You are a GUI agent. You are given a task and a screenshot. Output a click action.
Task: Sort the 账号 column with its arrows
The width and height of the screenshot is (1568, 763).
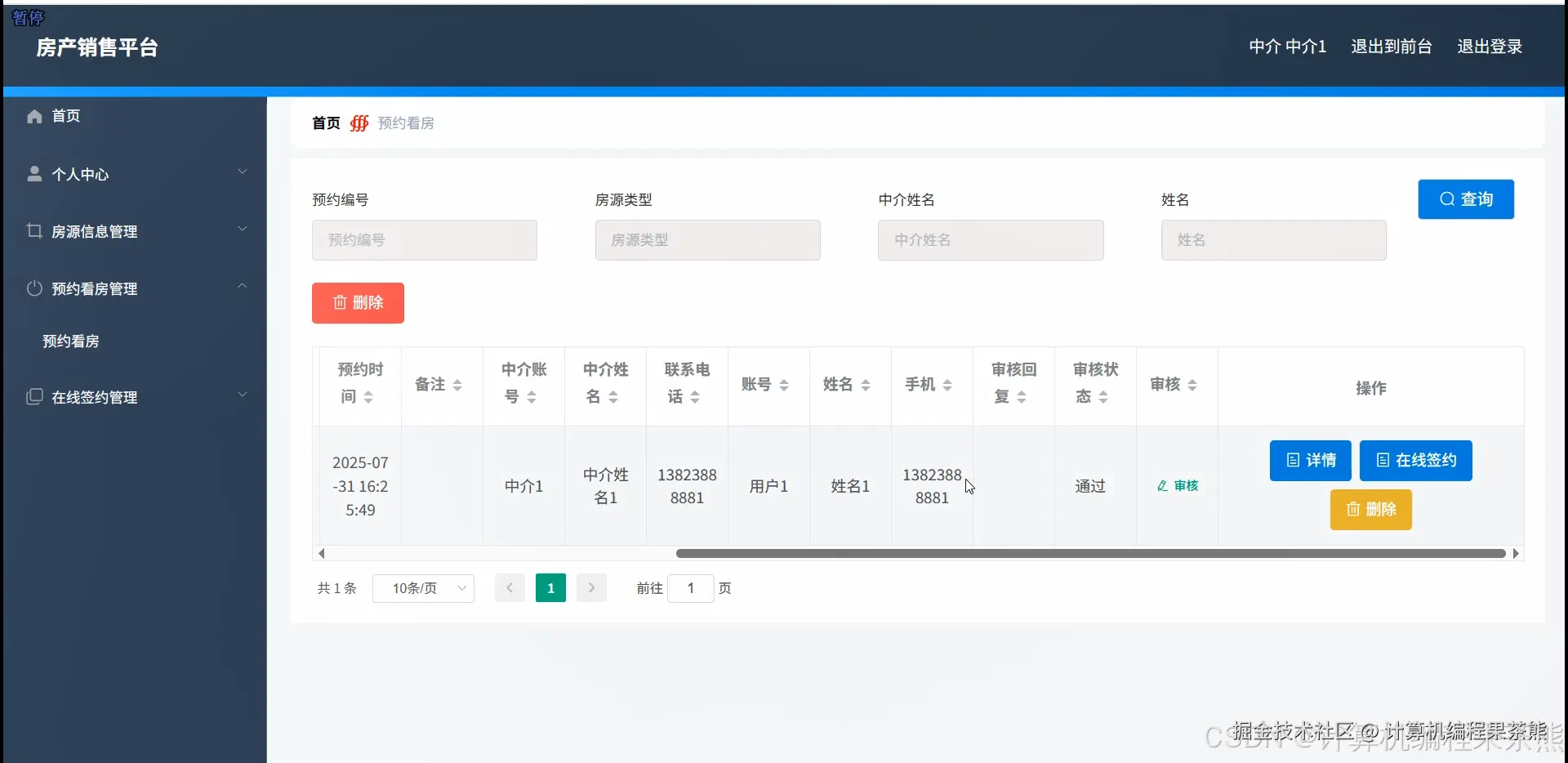[x=784, y=385]
